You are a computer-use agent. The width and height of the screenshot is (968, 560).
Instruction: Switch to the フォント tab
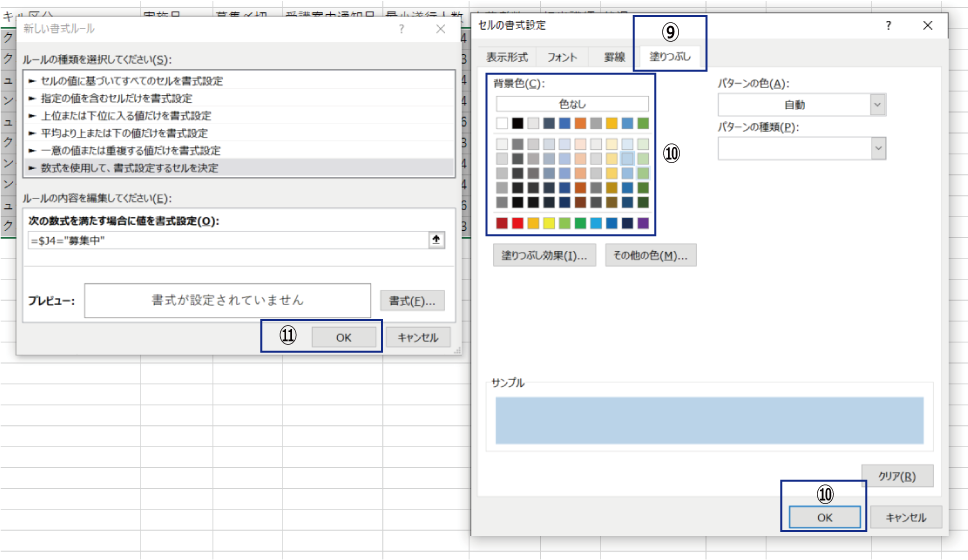tap(562, 58)
